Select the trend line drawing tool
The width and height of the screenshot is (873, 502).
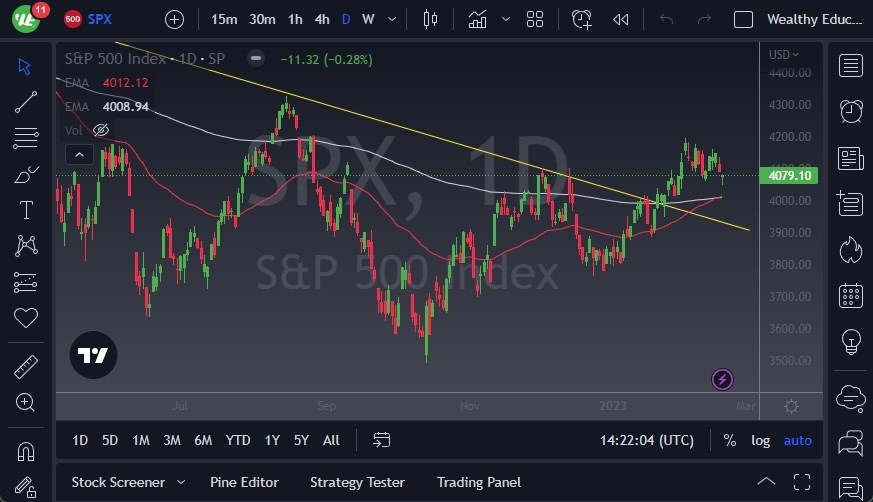coord(26,101)
